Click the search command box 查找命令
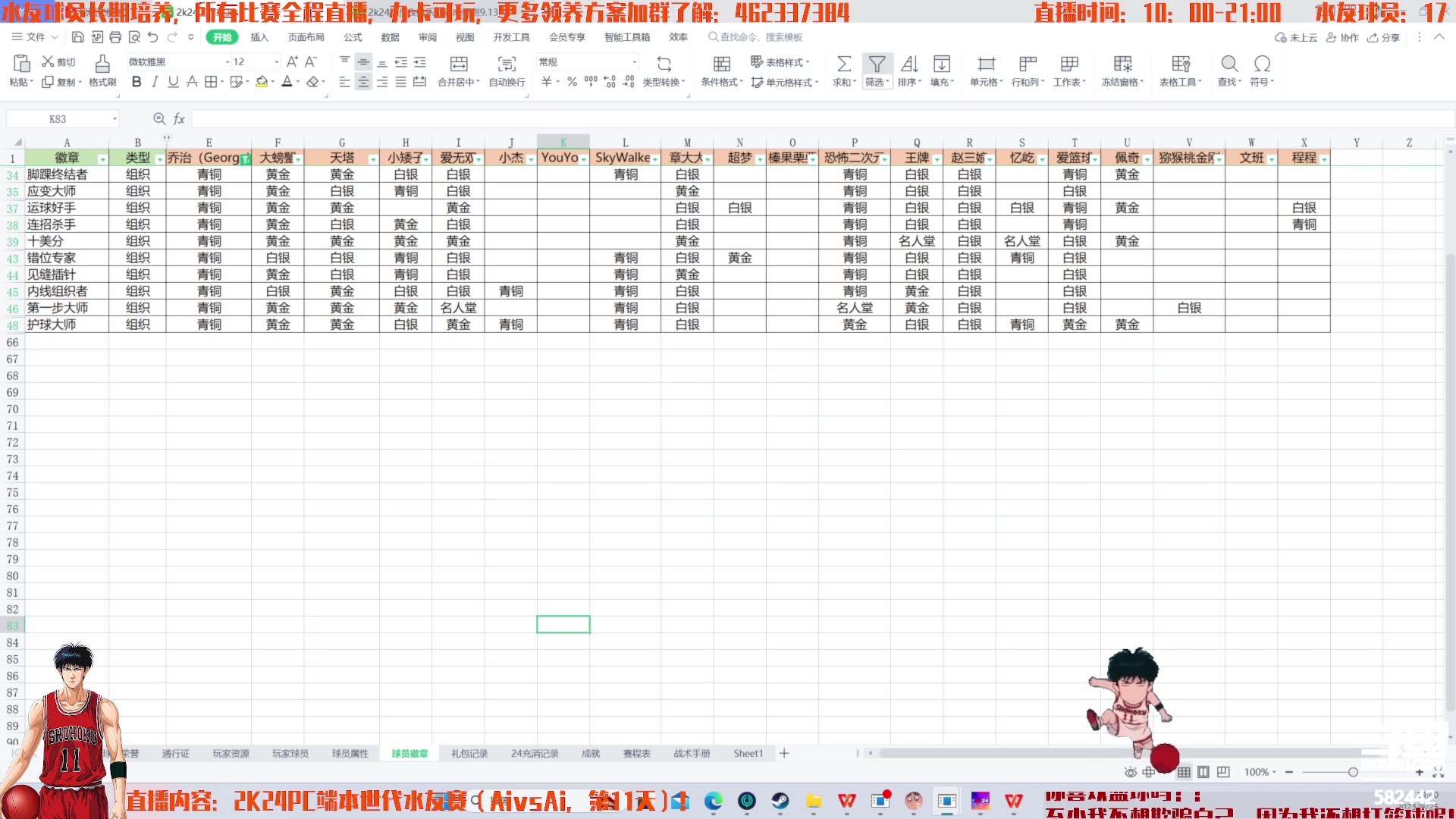The width and height of the screenshot is (1456, 819). pyautogui.click(x=755, y=37)
